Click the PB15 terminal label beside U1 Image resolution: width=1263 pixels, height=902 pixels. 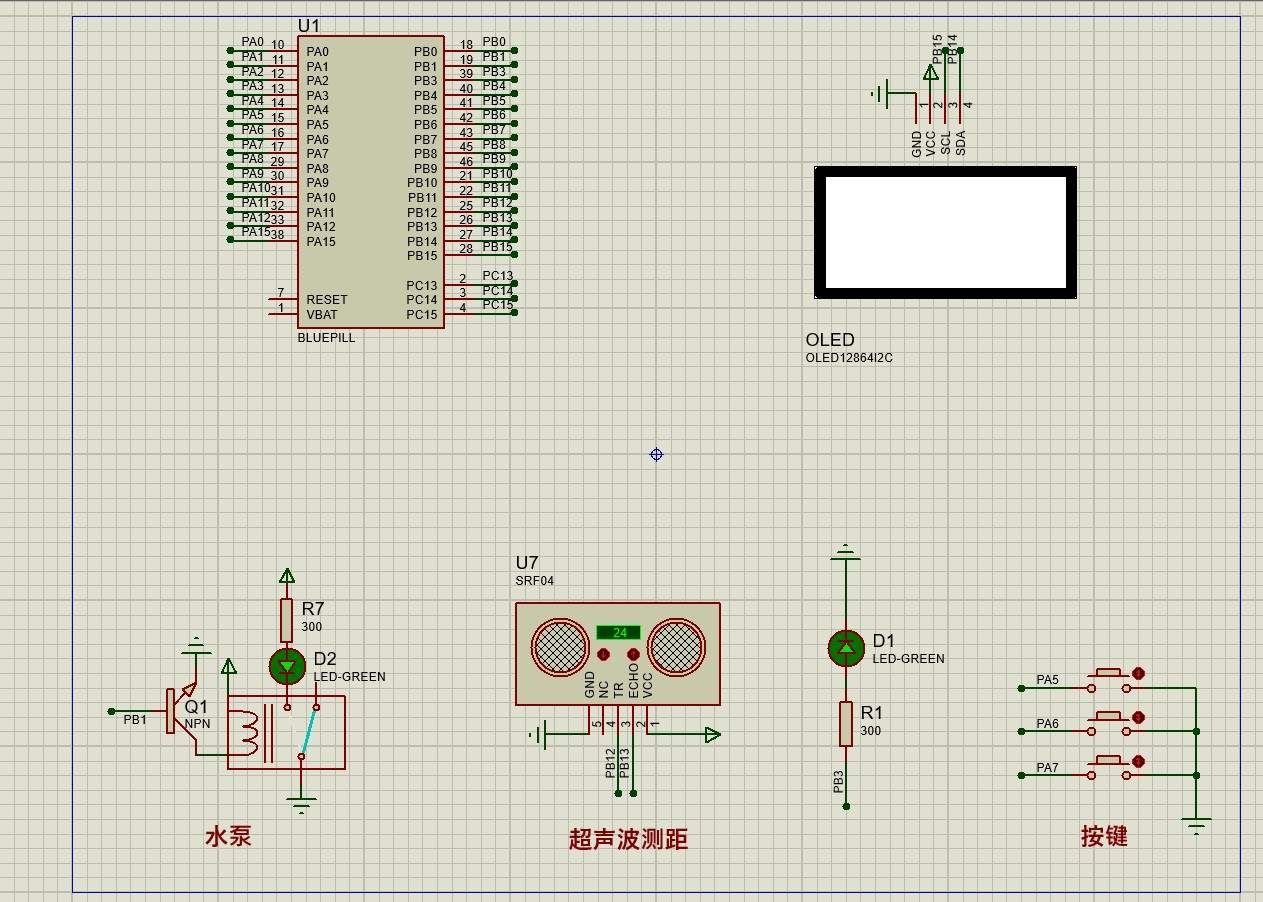pyautogui.click(x=497, y=247)
